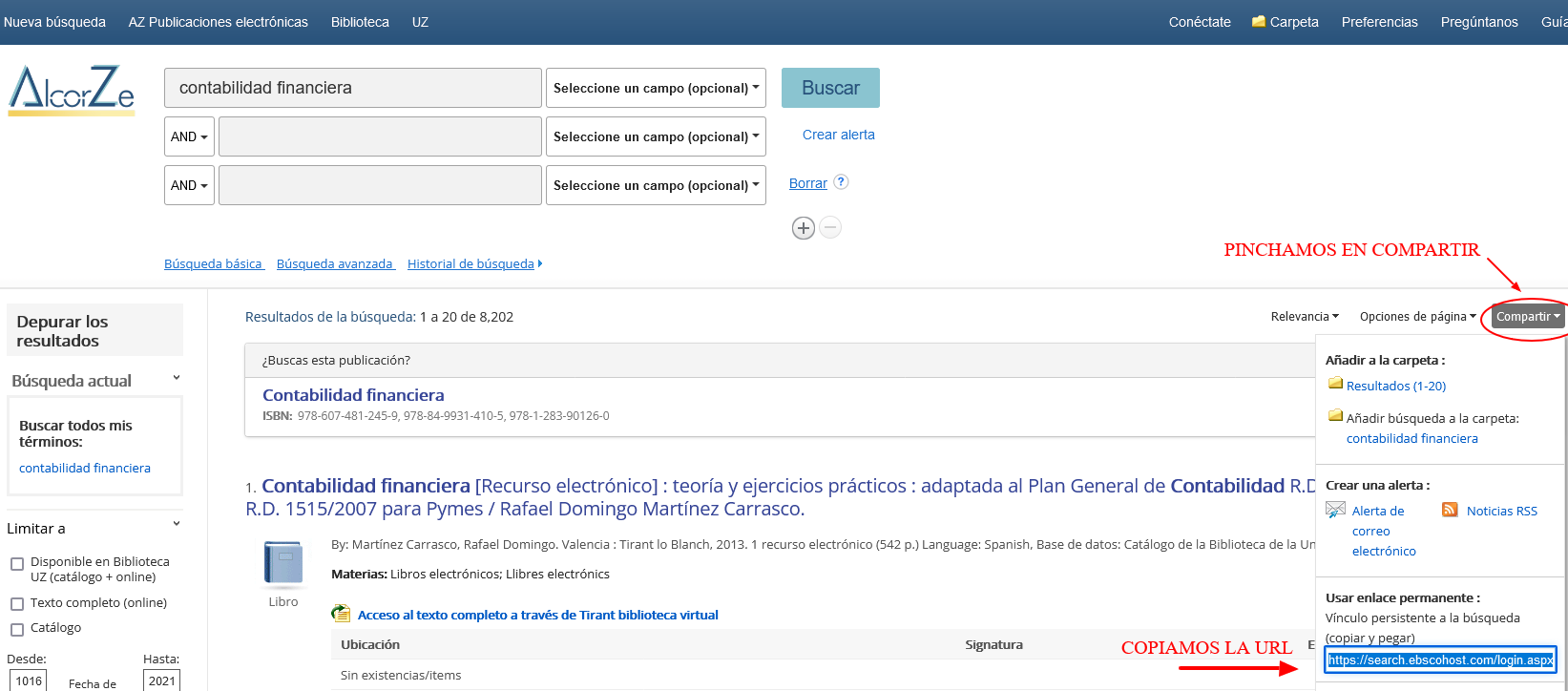Click the Borrar link
This screenshot has width=1568, height=691.
808,183
